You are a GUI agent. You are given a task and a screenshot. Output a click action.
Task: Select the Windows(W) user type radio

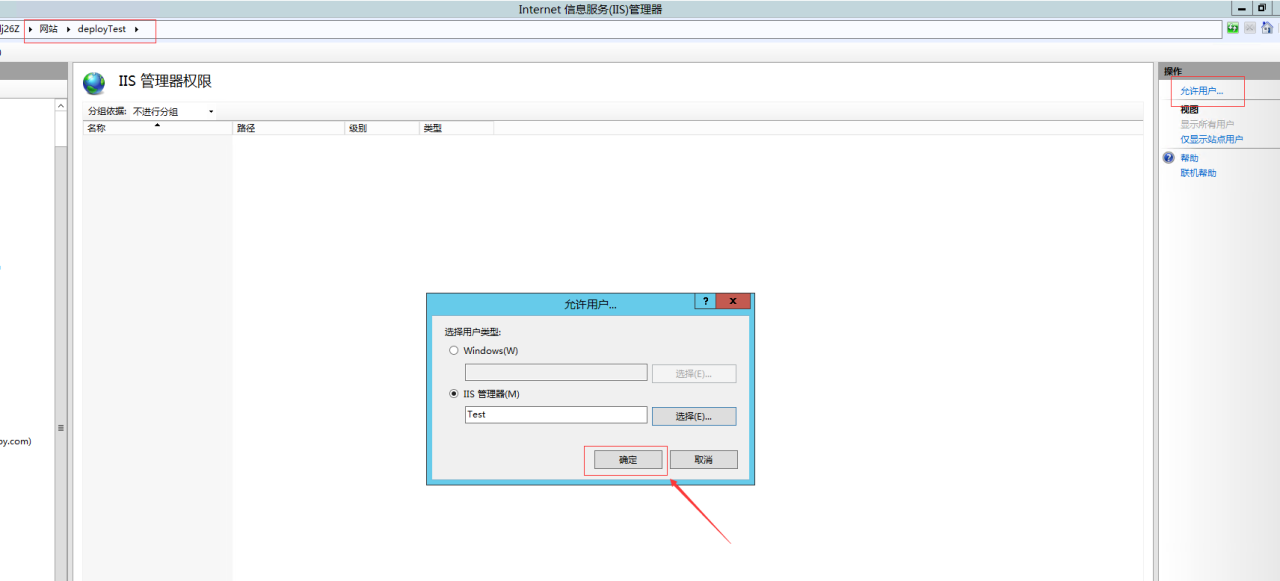(454, 351)
